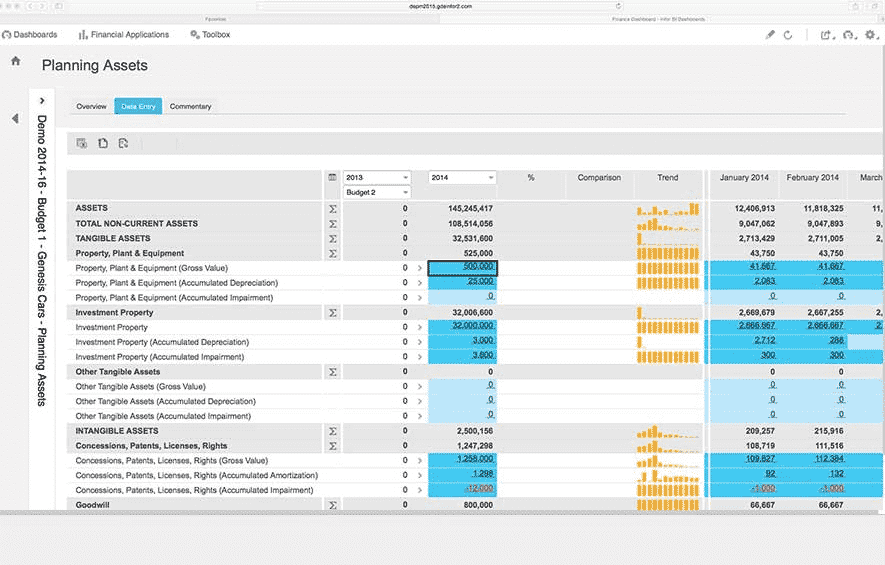
Task: Click the column layout icon beside 2013
Action: coord(333,177)
